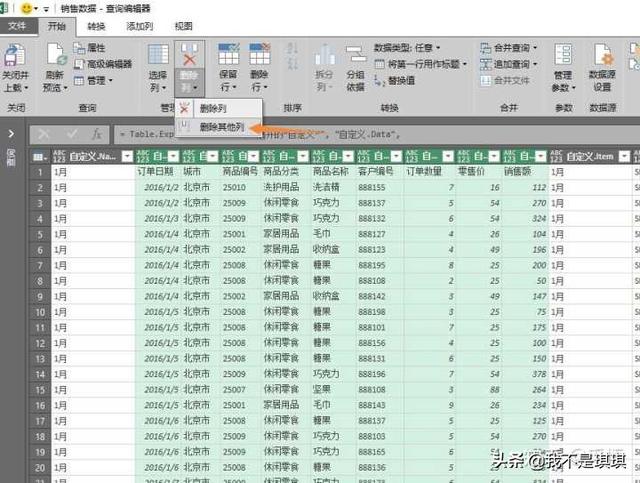Open the 自定义.Na... column filter dropdown

click(128, 156)
